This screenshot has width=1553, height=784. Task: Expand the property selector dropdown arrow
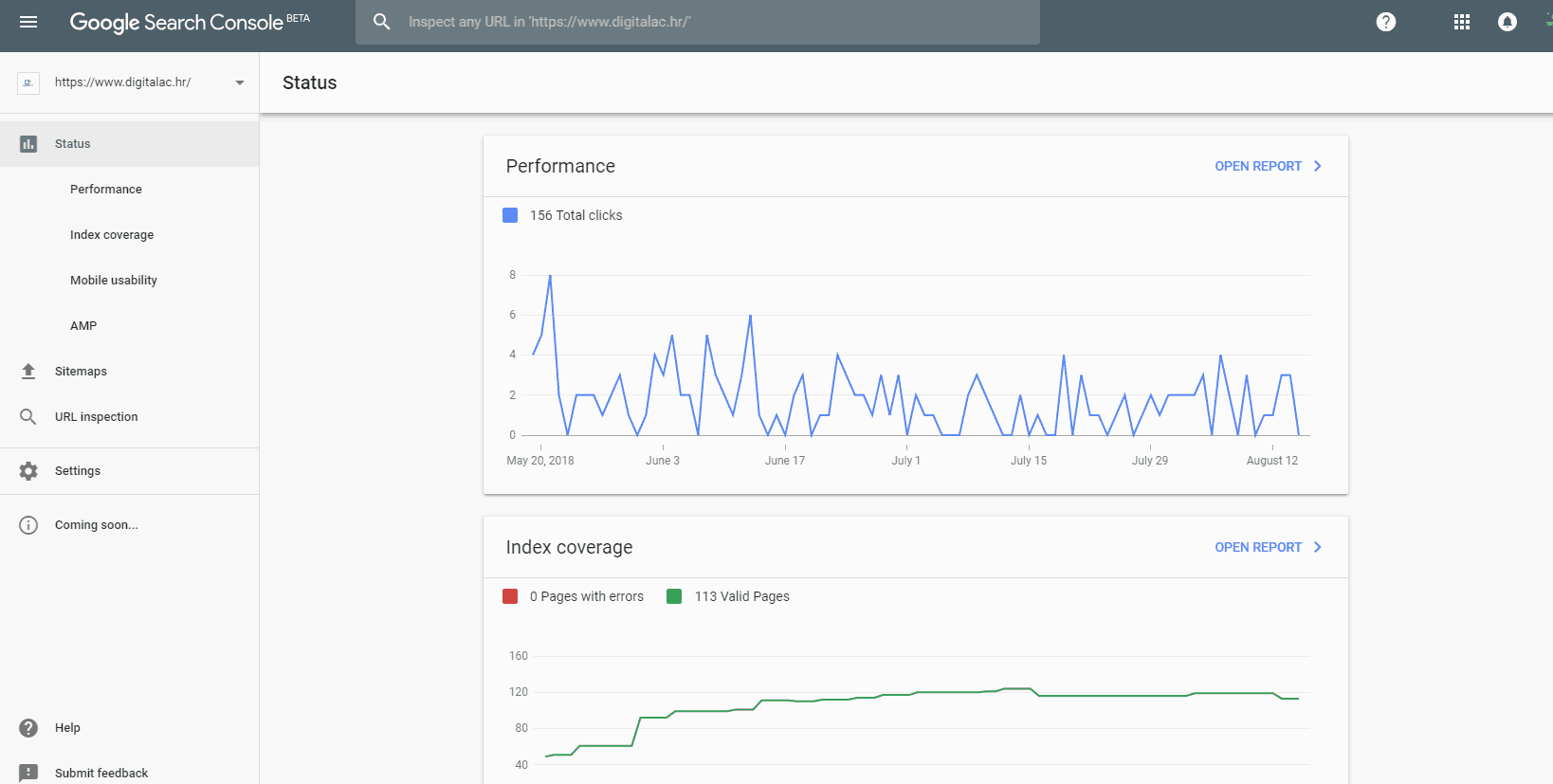point(240,82)
